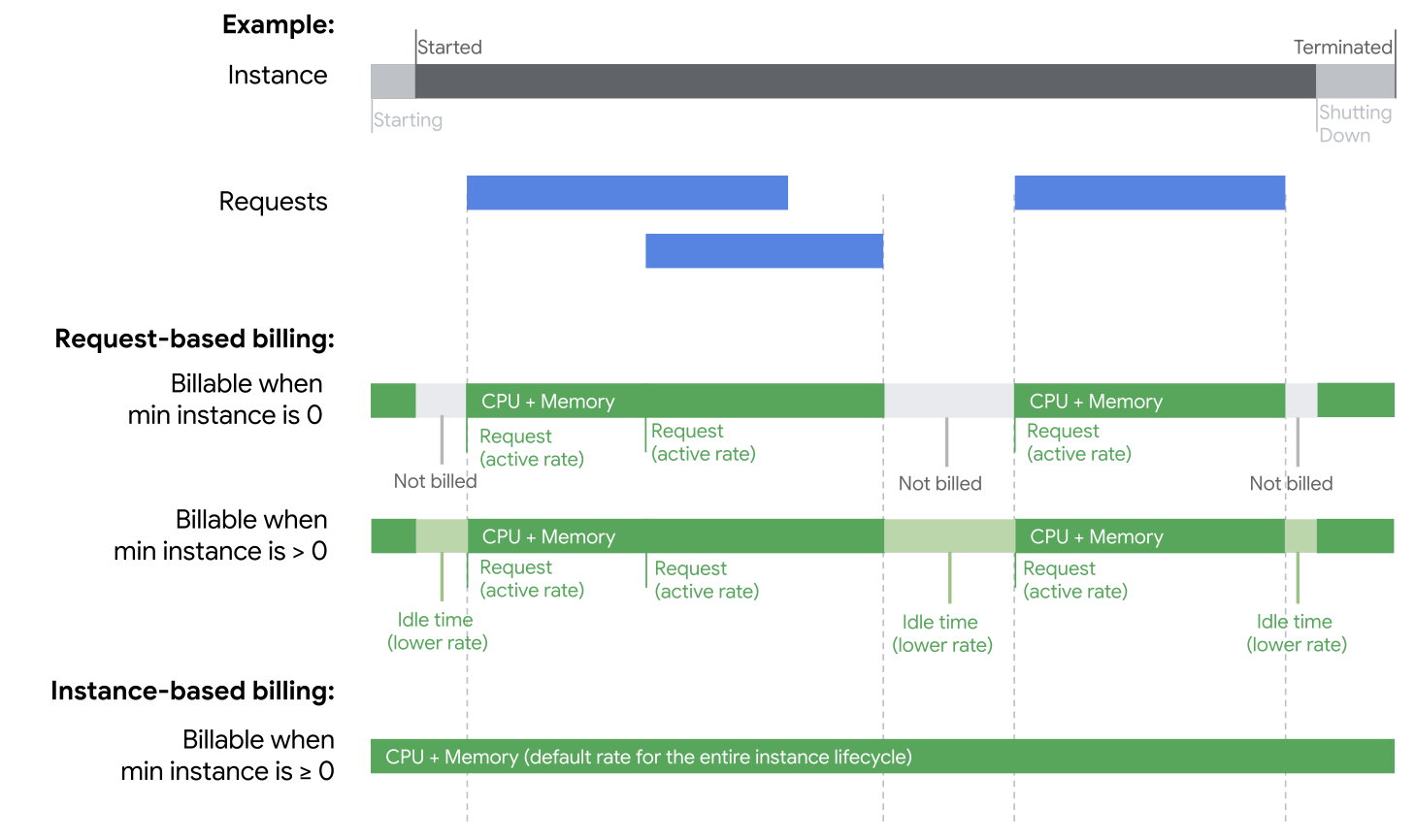
Task: Click the "Instance-based billing:" heading
Action: click(x=192, y=691)
